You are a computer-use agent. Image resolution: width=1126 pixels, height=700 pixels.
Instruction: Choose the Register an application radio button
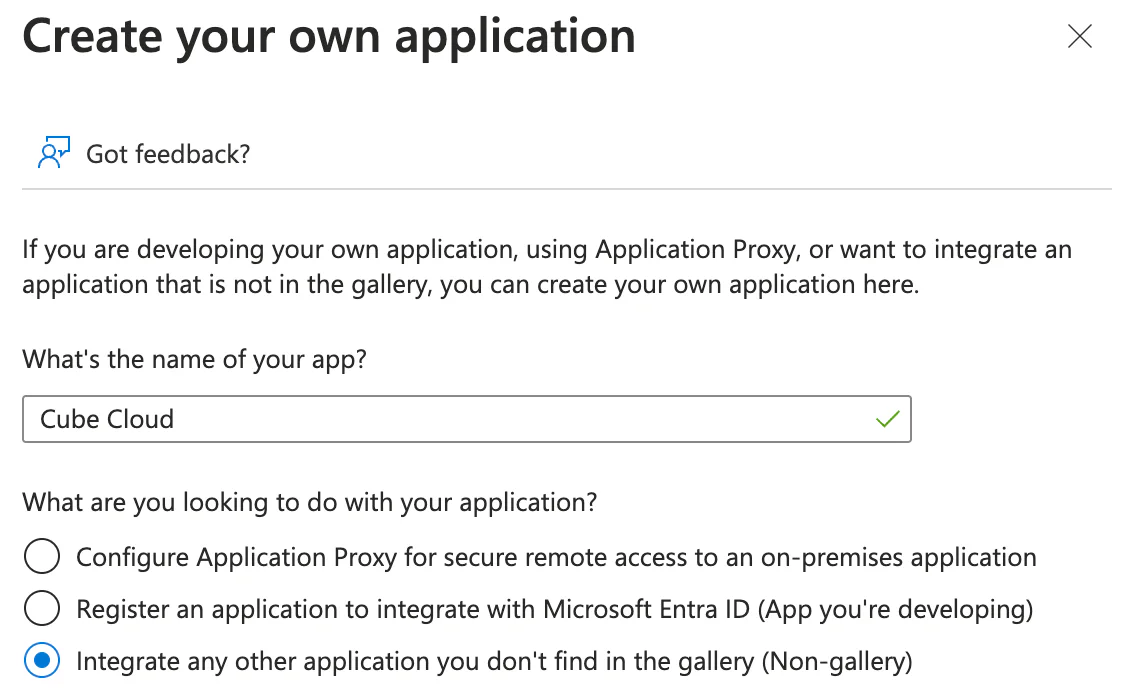[42, 608]
